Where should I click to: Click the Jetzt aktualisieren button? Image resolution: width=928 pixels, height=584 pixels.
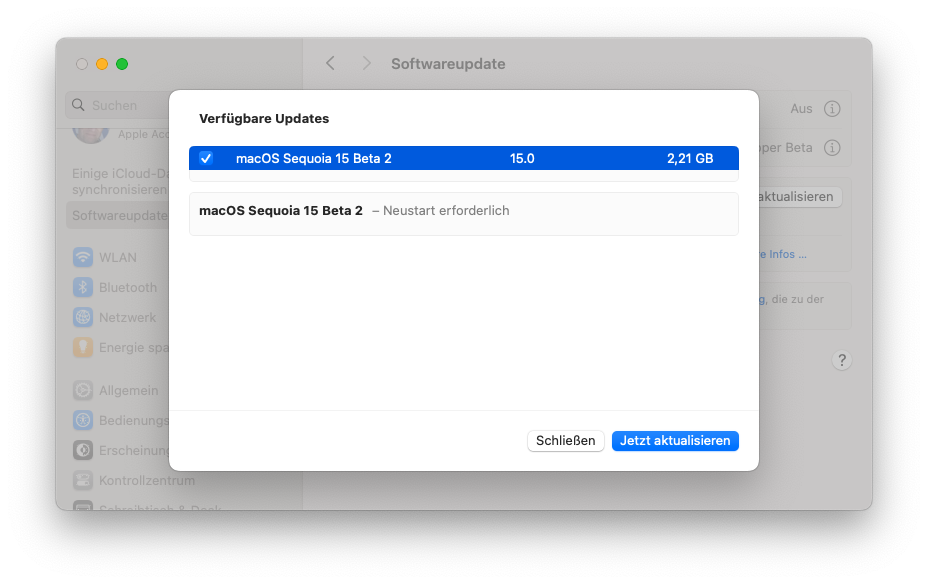pyautogui.click(x=675, y=441)
